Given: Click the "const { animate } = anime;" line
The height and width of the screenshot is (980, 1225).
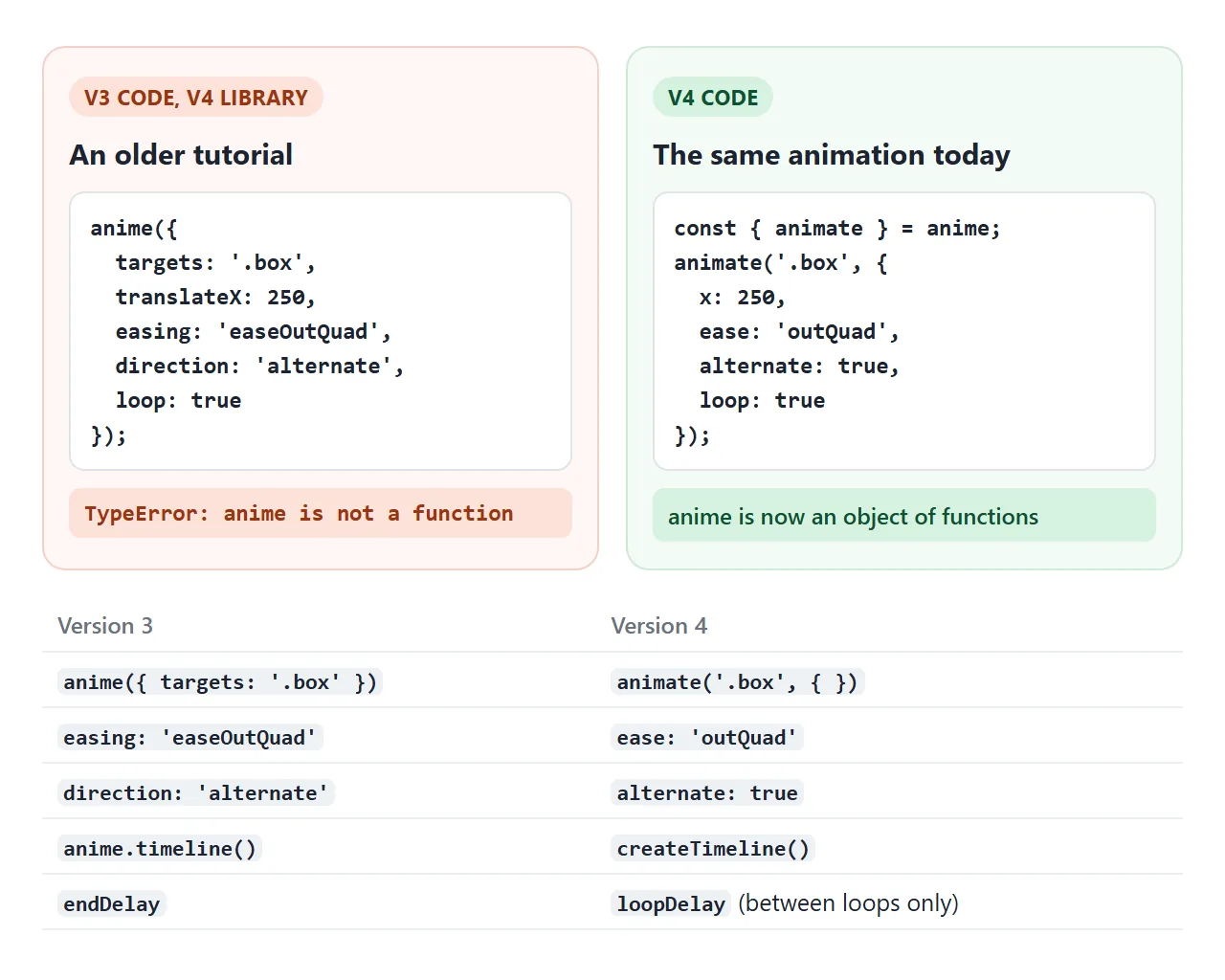Looking at the screenshot, I should coord(837,229).
